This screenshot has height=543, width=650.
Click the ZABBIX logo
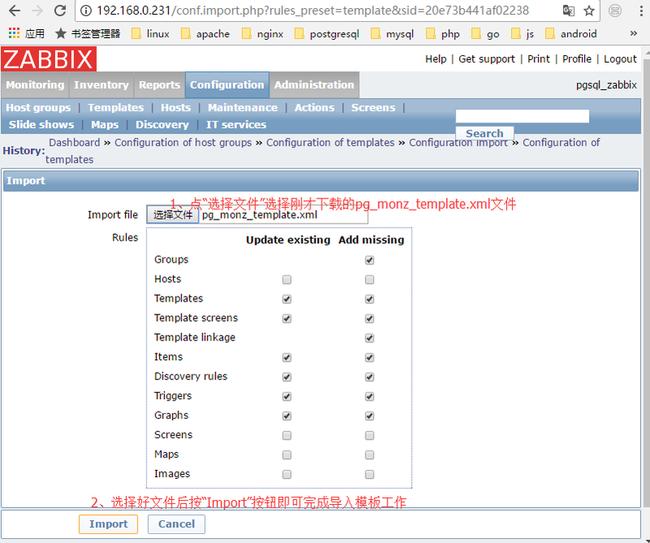click(x=48, y=59)
